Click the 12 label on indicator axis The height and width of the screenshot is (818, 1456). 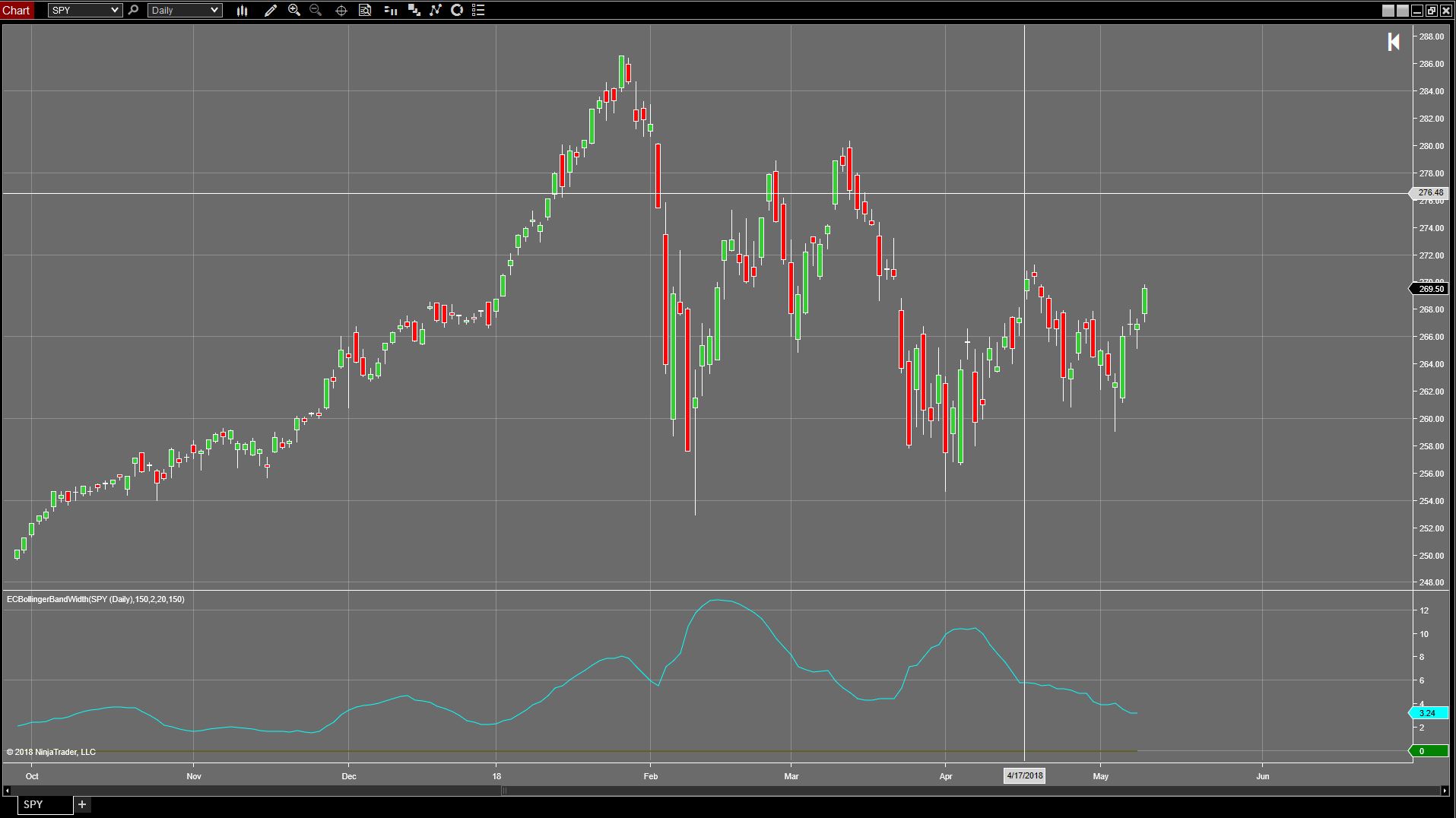tap(1423, 610)
